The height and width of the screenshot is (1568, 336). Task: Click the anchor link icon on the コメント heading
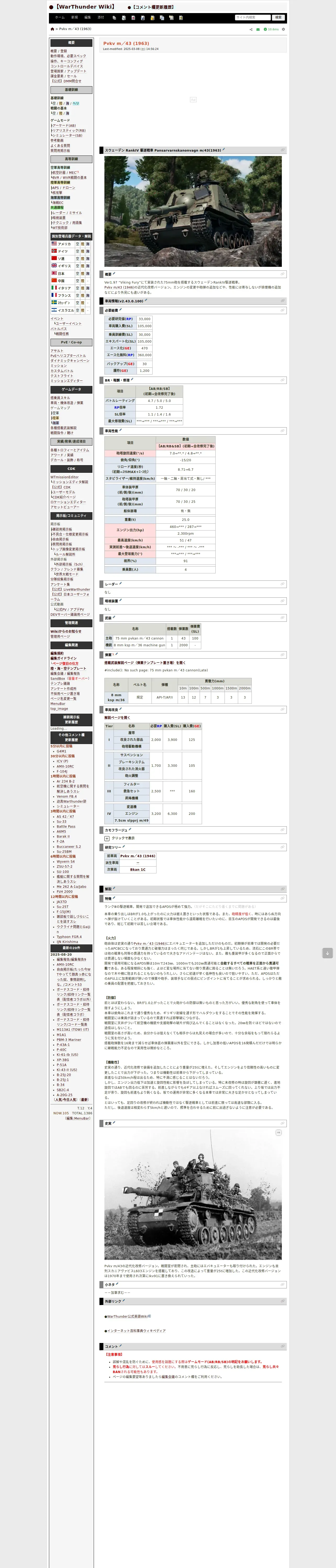[x=282, y=1346]
